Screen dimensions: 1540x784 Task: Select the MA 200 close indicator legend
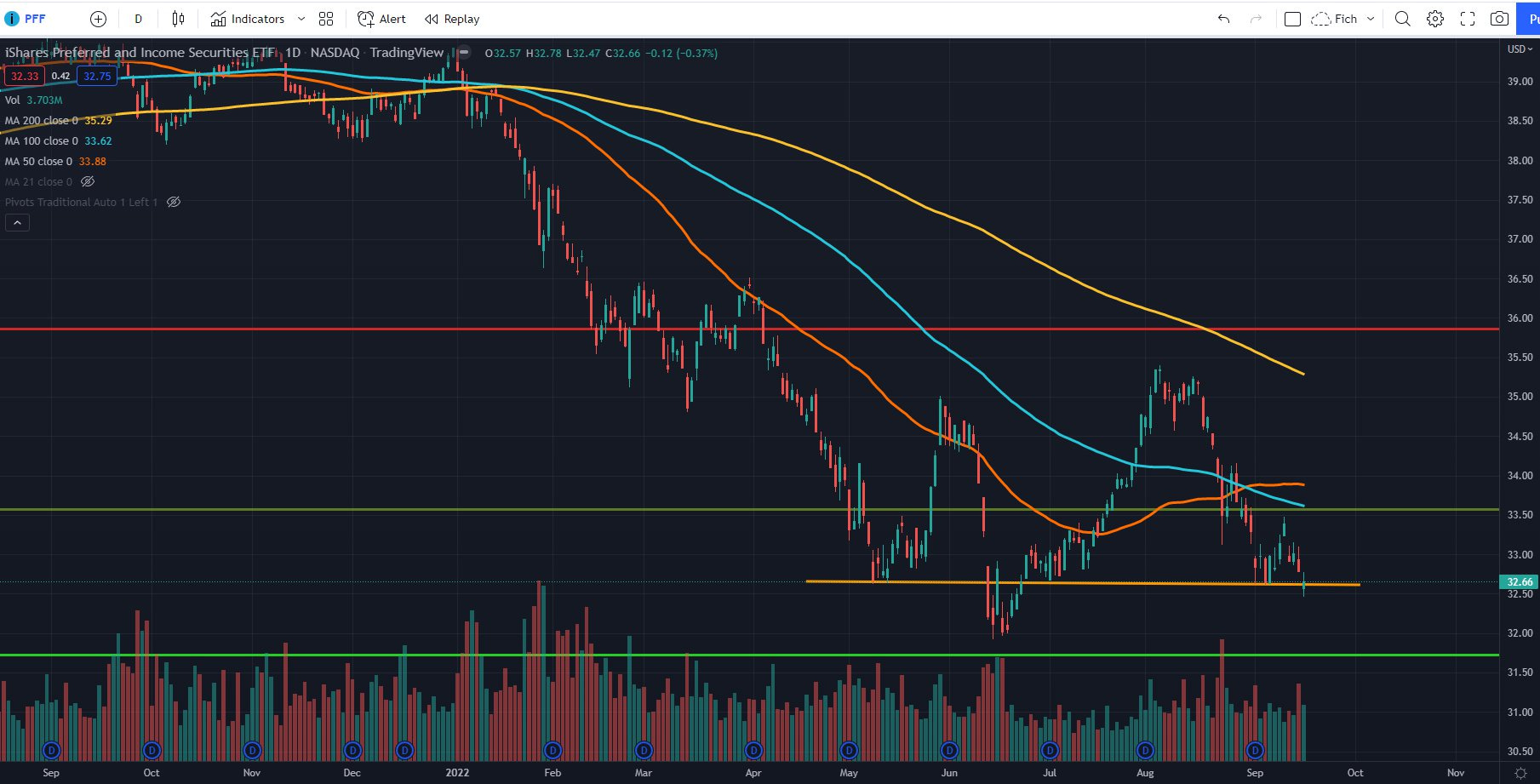pos(59,121)
